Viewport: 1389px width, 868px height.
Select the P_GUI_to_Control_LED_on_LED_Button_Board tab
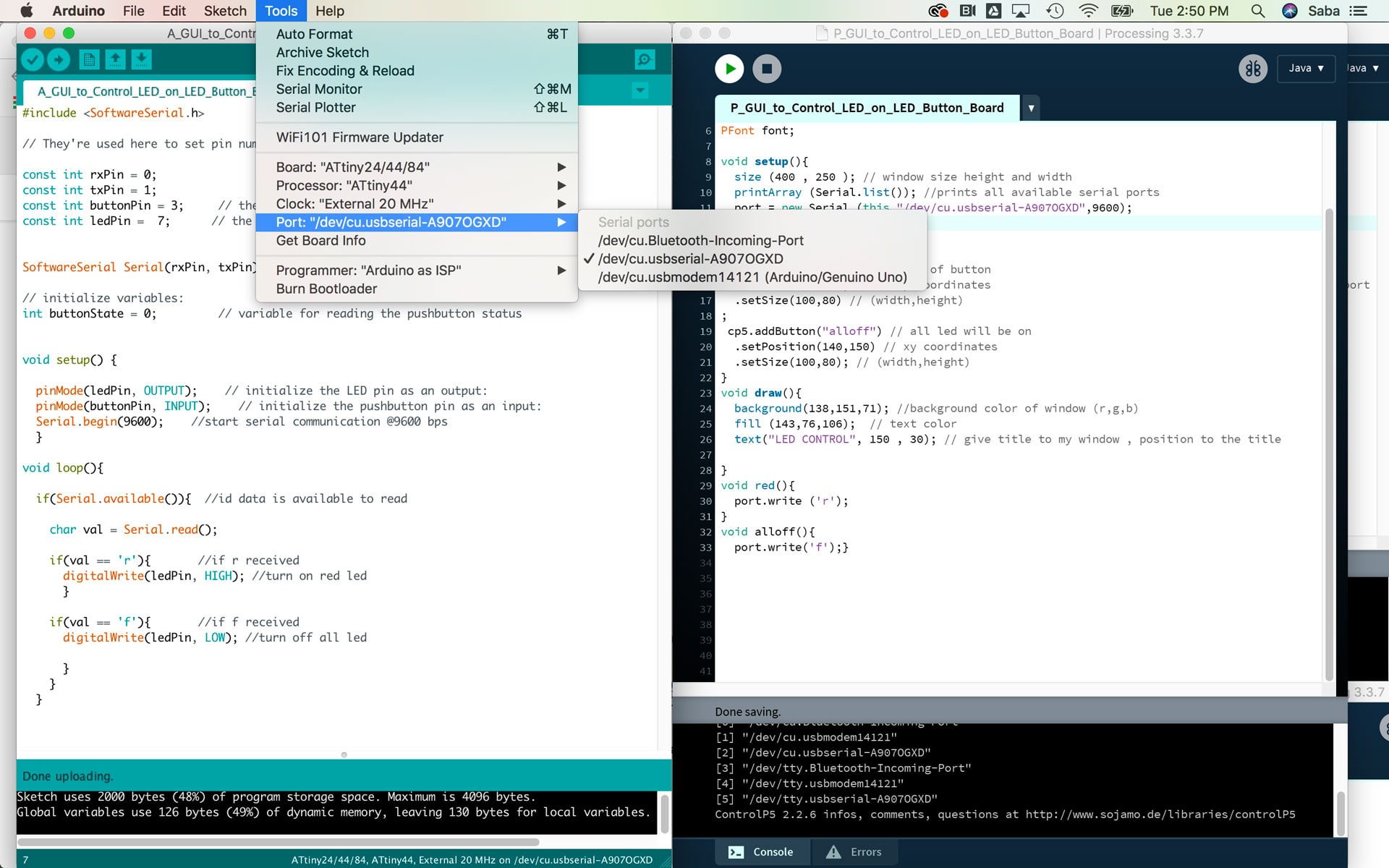click(x=867, y=108)
